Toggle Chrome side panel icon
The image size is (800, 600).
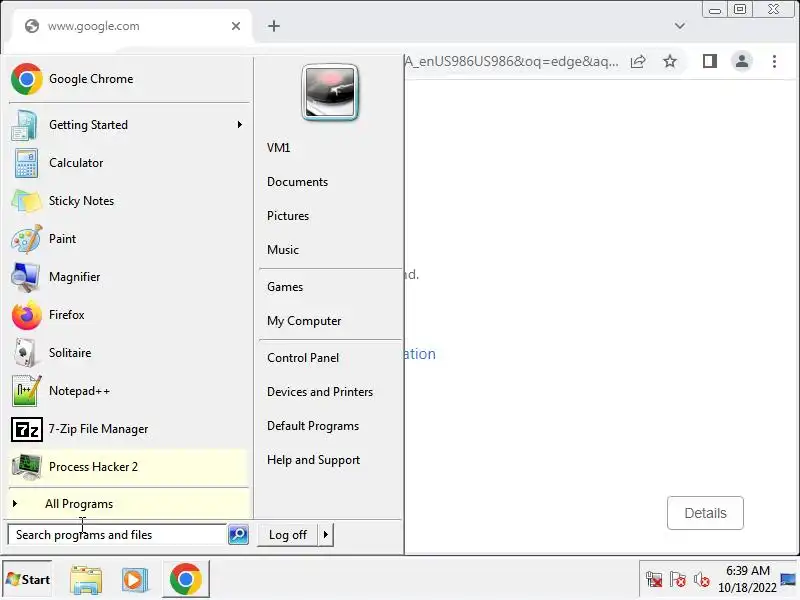pos(710,61)
